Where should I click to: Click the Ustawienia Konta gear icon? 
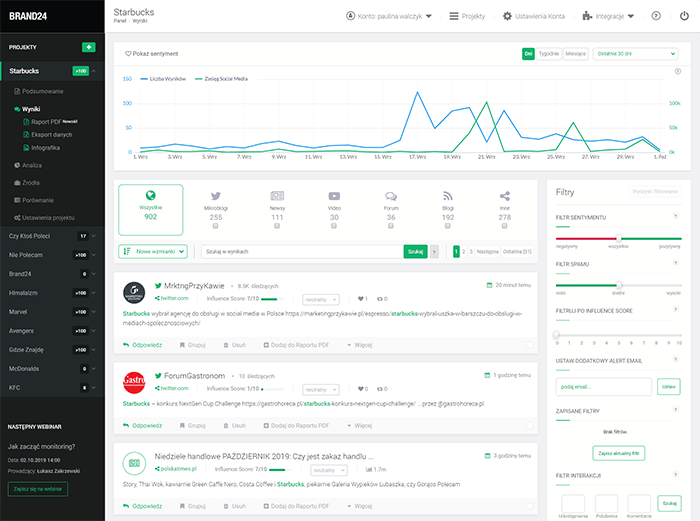pyautogui.click(x=507, y=16)
